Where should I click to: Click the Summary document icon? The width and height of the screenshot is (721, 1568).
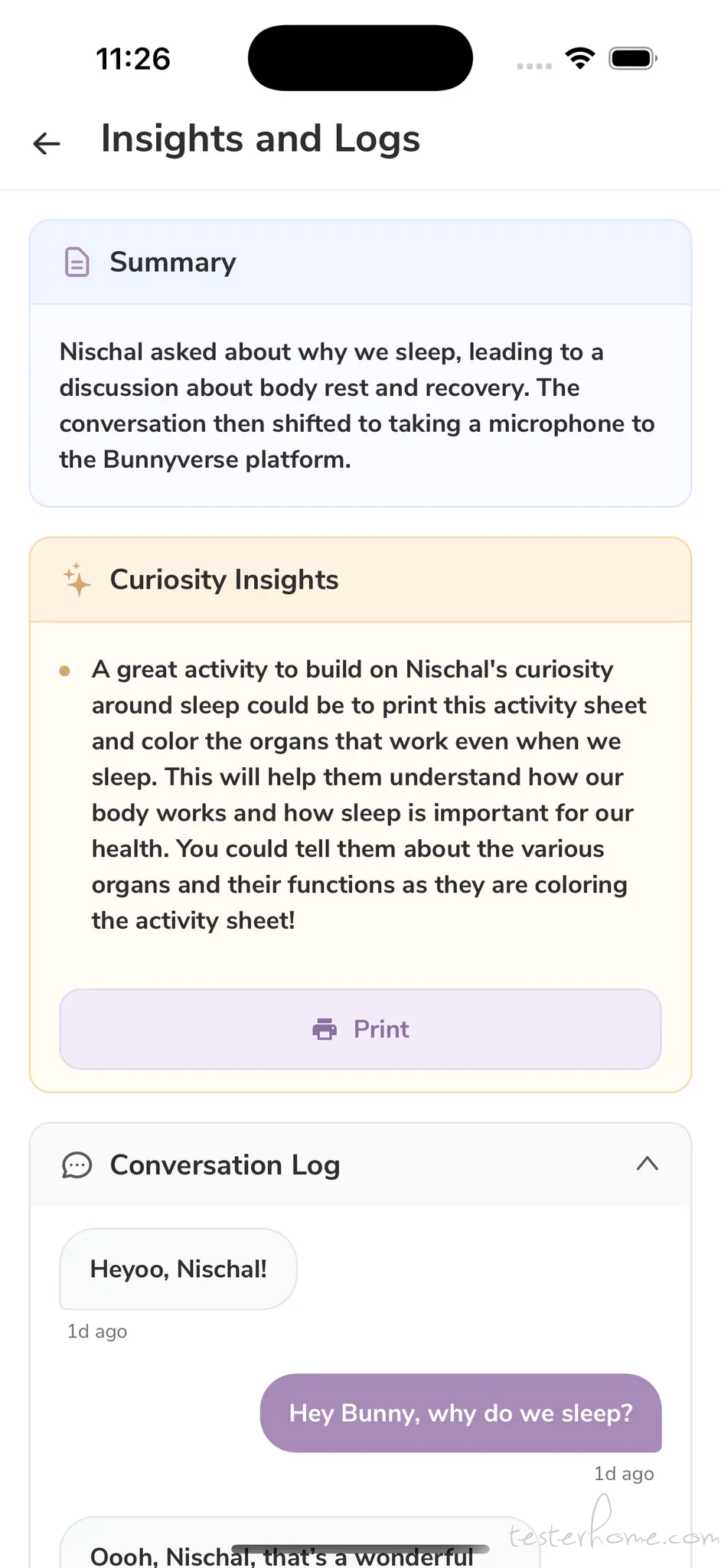pyautogui.click(x=77, y=262)
